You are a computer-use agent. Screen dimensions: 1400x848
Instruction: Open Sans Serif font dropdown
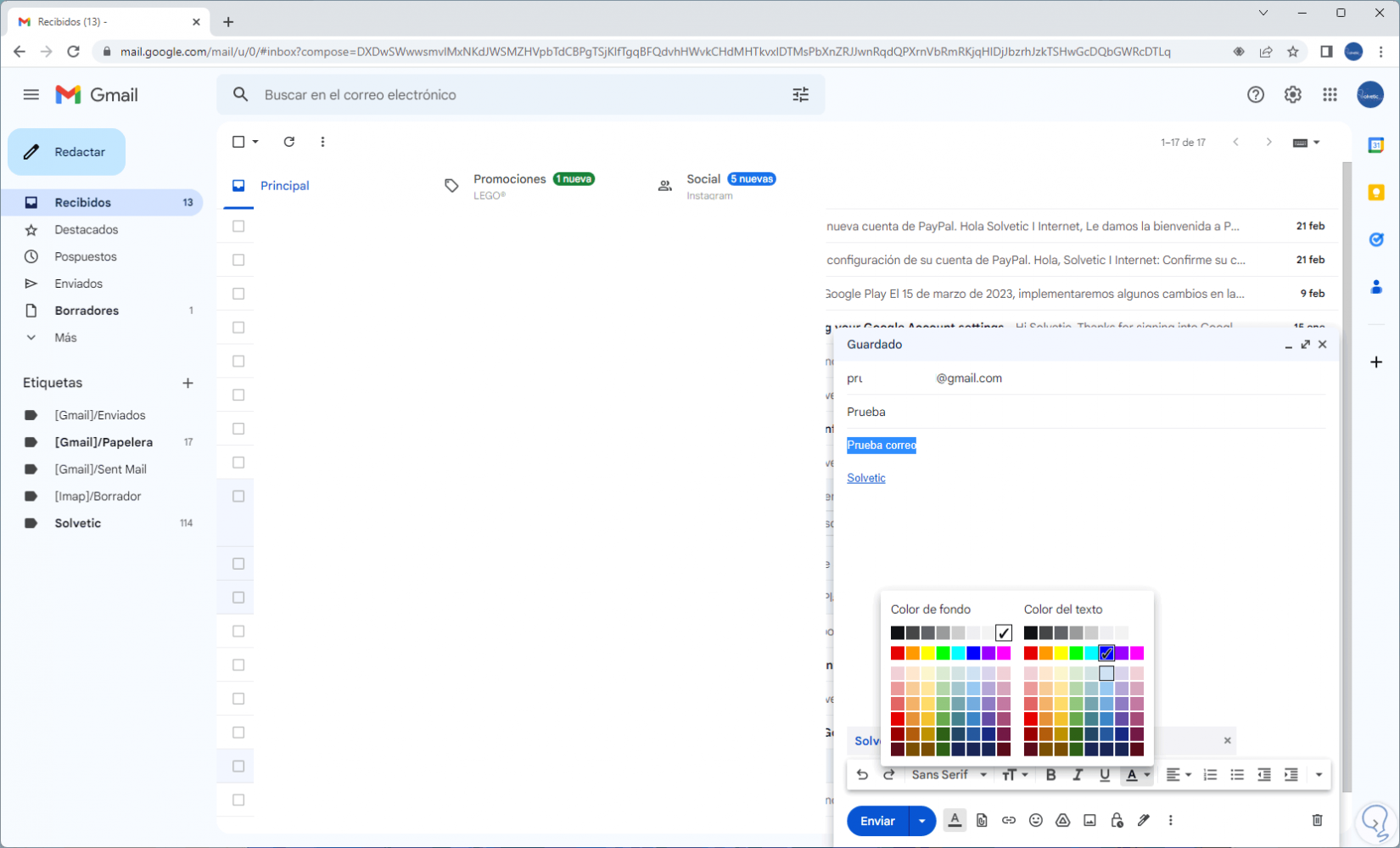coord(949,774)
